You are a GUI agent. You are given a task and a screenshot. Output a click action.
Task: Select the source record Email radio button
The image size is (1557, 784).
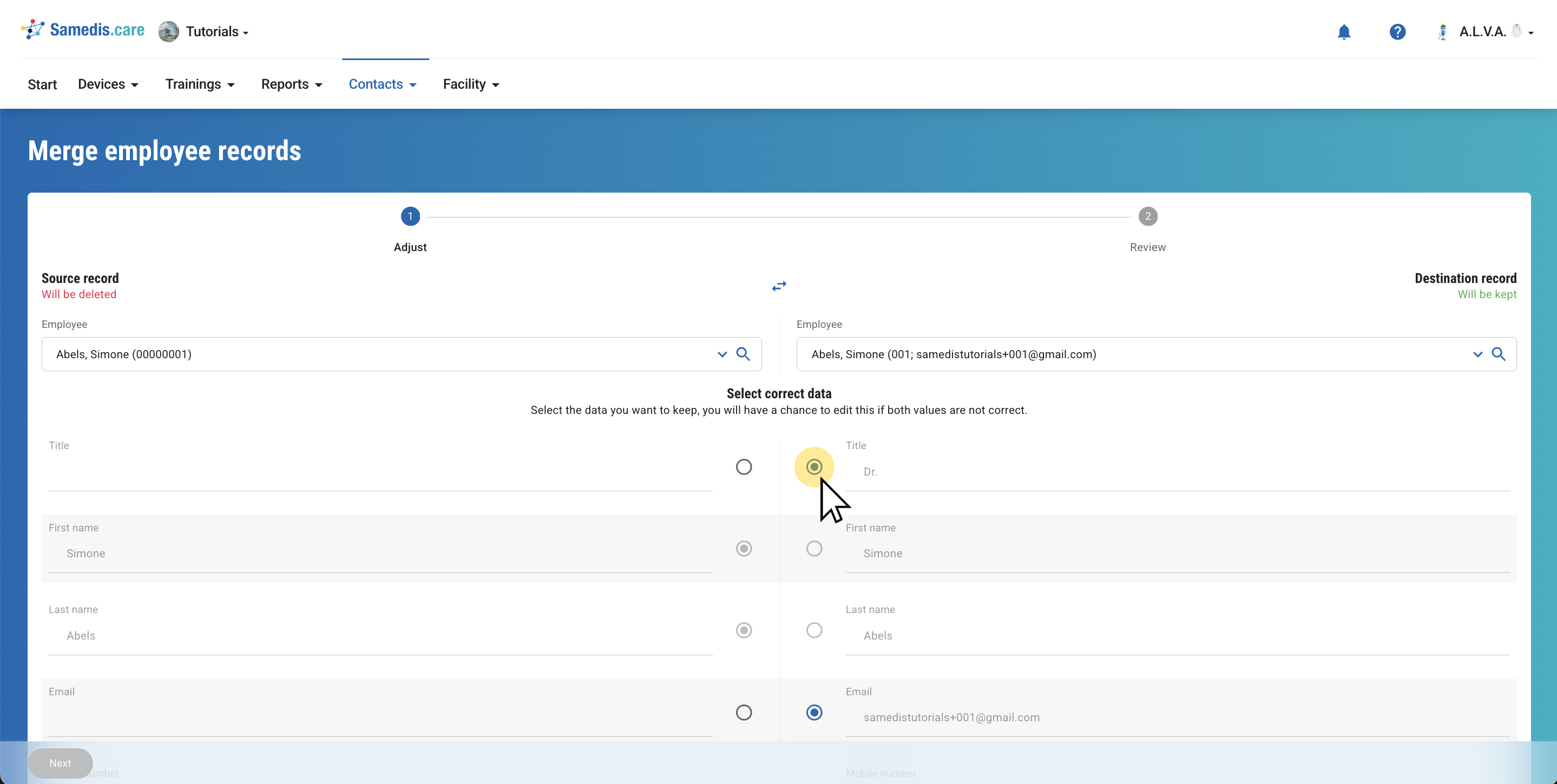744,713
